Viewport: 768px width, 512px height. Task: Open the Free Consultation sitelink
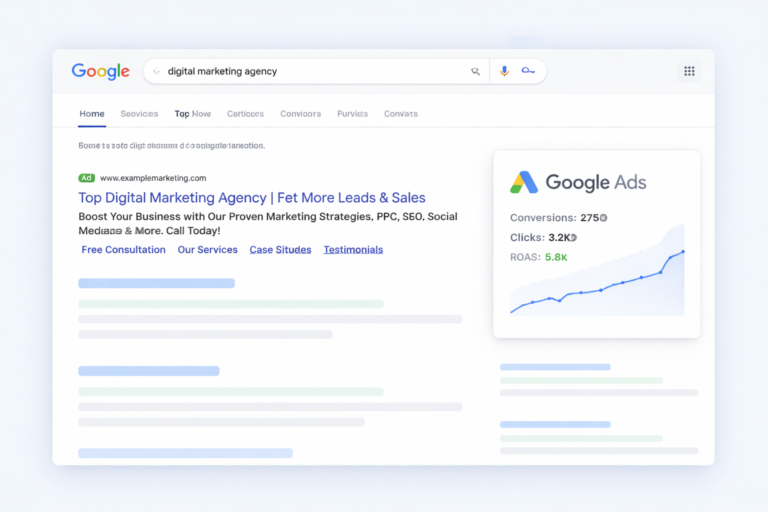click(x=123, y=250)
